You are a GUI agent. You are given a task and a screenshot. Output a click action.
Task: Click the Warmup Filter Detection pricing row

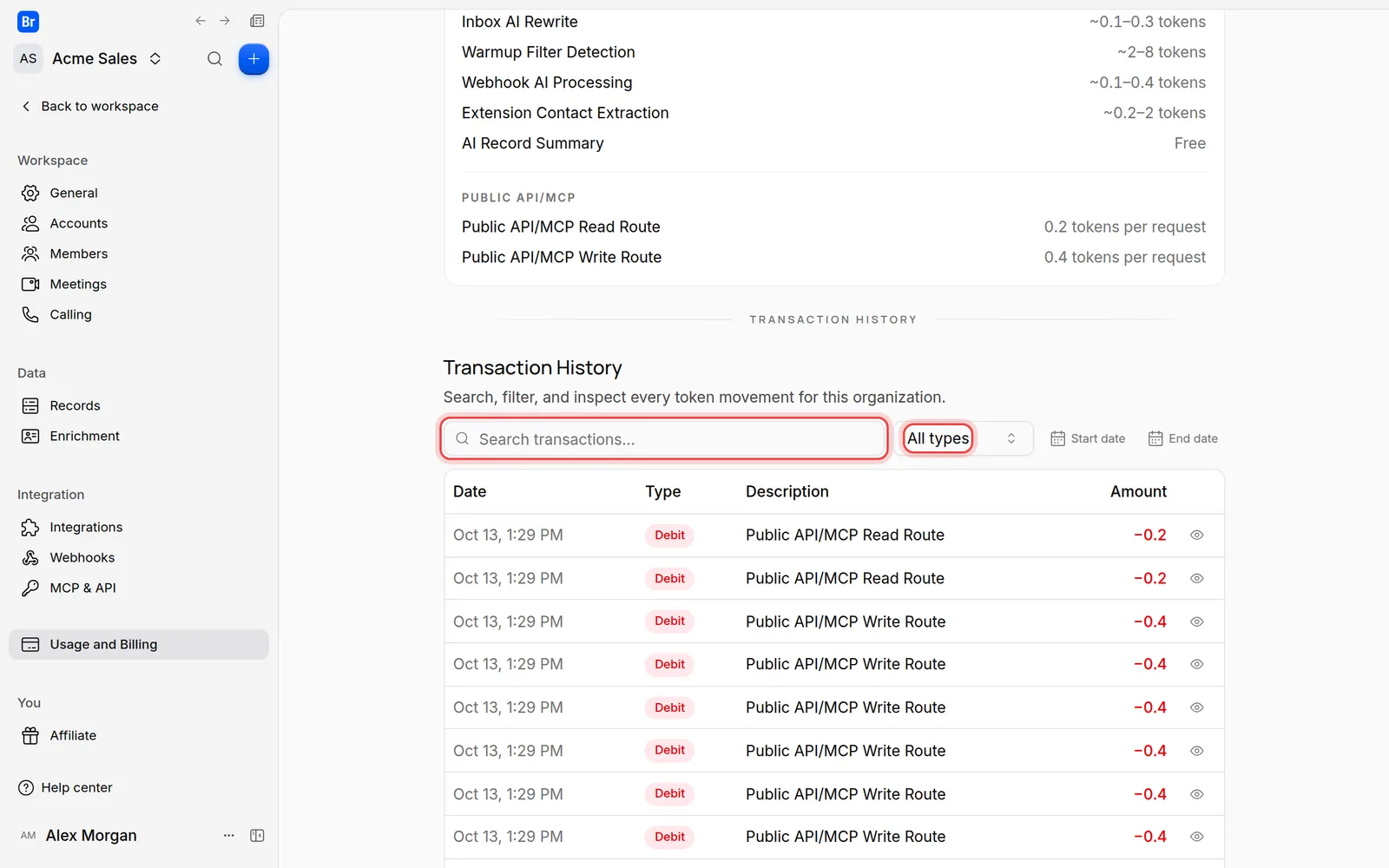coord(833,52)
